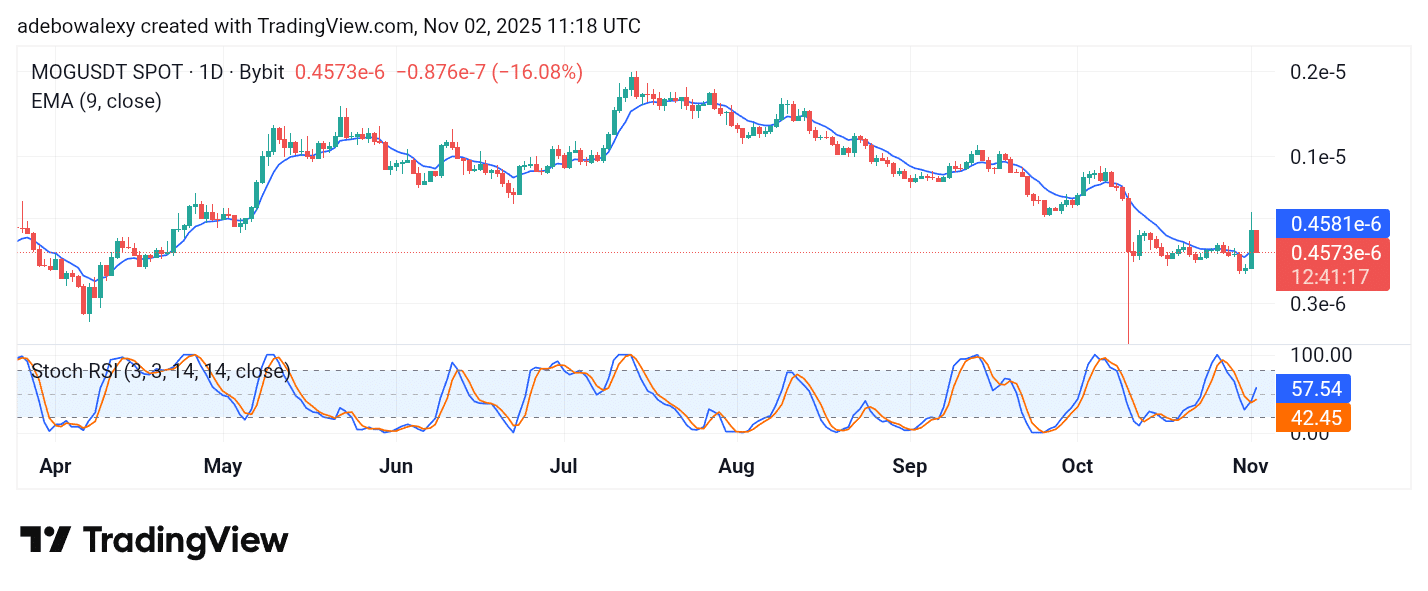Click the blue EMA price marker 0.4581e-6
This screenshot has width=1428, height=591.
pos(1333,224)
